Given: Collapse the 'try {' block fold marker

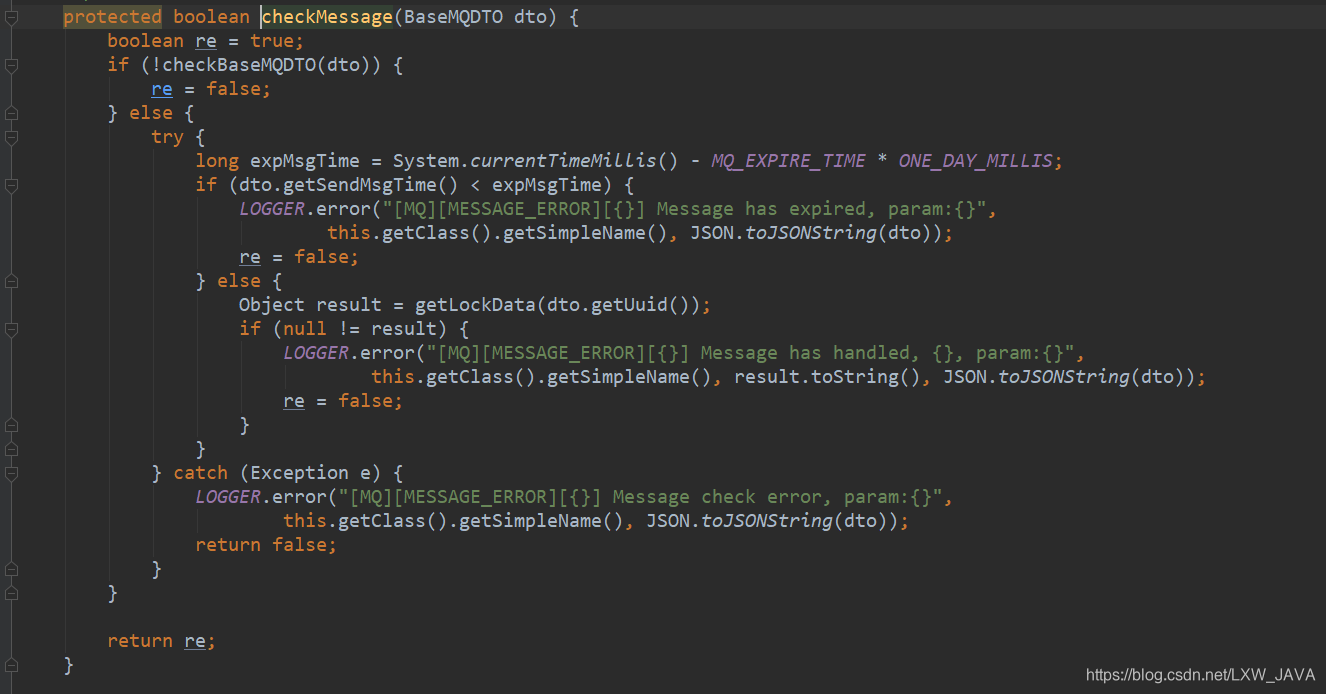Looking at the screenshot, I should pyautogui.click(x=11, y=137).
